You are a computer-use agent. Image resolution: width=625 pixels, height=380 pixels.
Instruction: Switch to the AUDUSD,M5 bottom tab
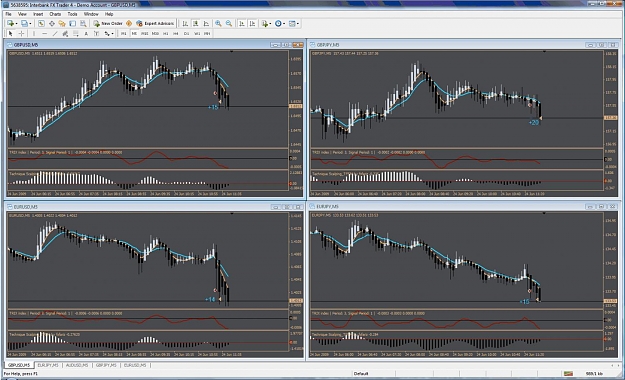[77, 365]
